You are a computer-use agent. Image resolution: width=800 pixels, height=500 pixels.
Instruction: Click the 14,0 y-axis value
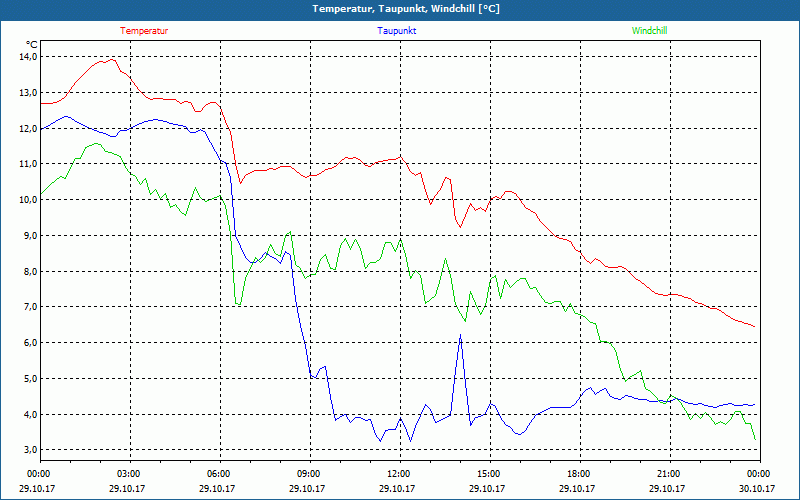[x=29, y=57]
